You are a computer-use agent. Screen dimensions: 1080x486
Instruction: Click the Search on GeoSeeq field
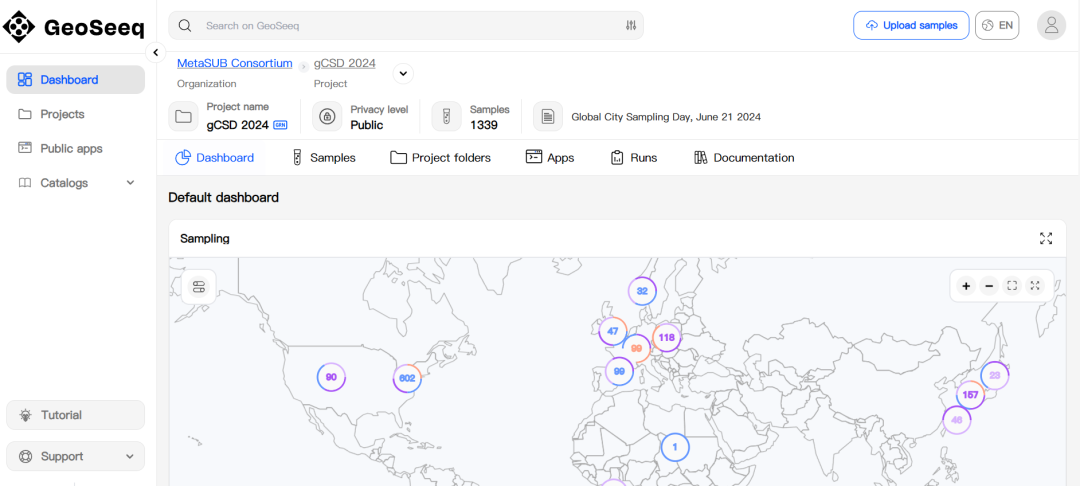click(x=400, y=26)
